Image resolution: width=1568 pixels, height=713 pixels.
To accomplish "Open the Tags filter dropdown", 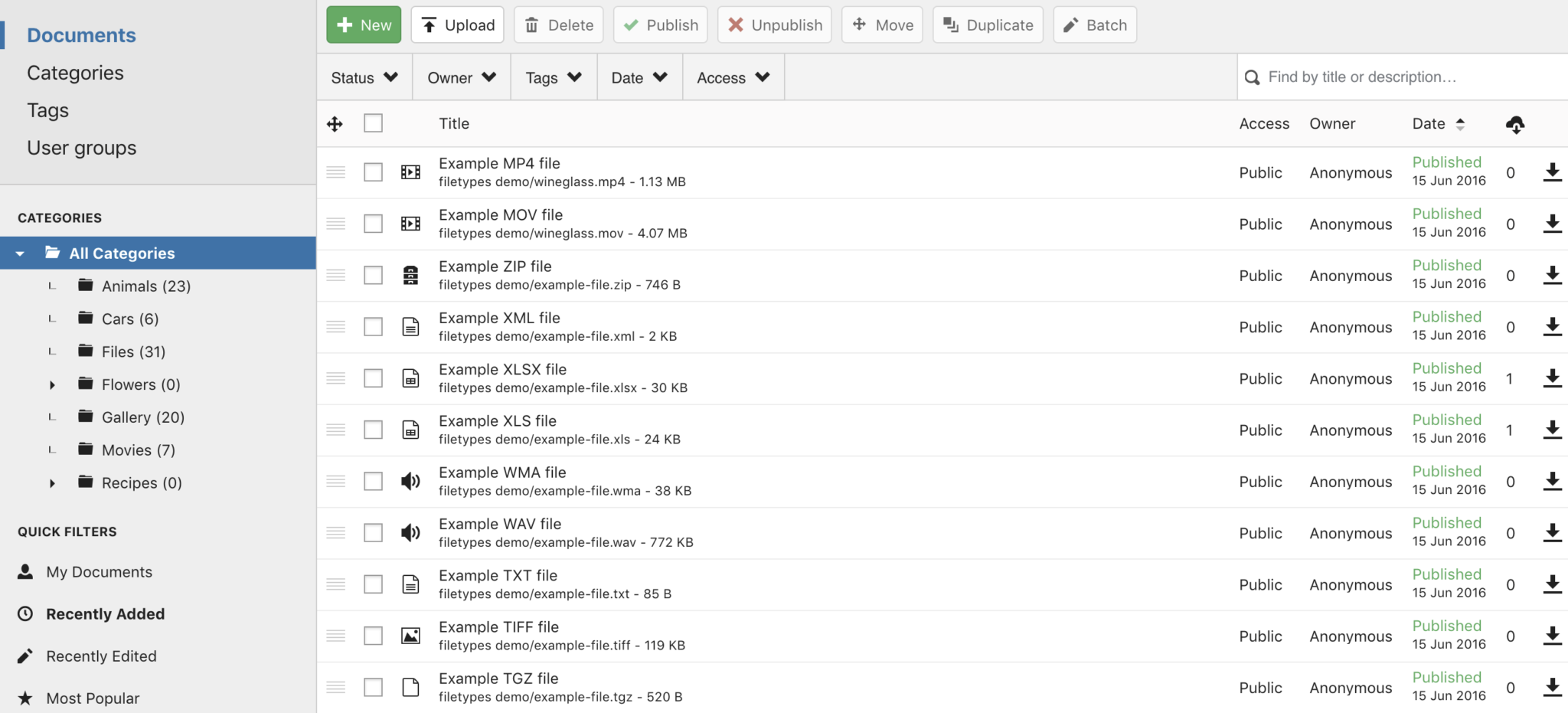I will [x=554, y=77].
